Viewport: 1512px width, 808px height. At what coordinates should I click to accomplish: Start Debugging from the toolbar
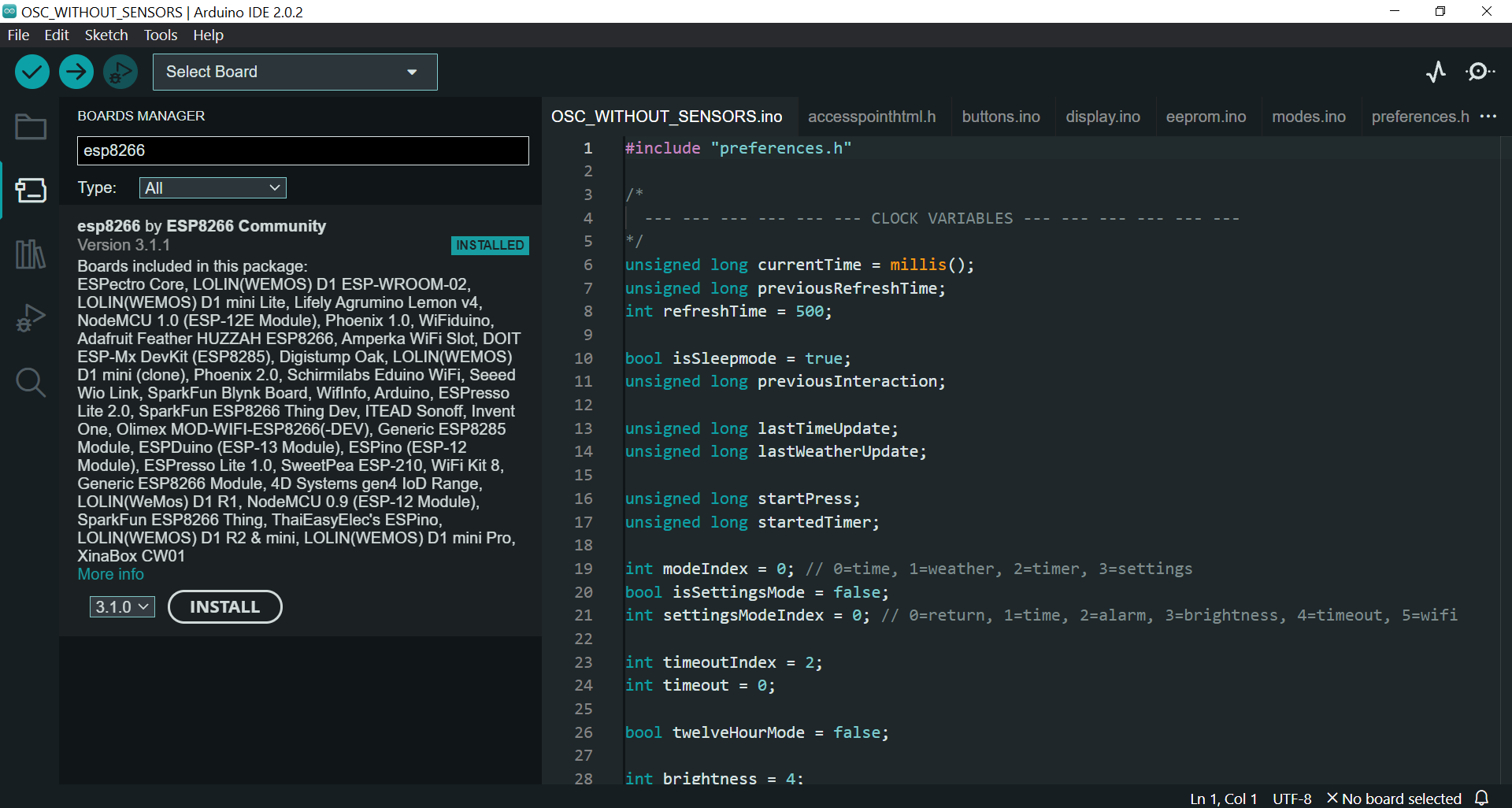coord(120,72)
